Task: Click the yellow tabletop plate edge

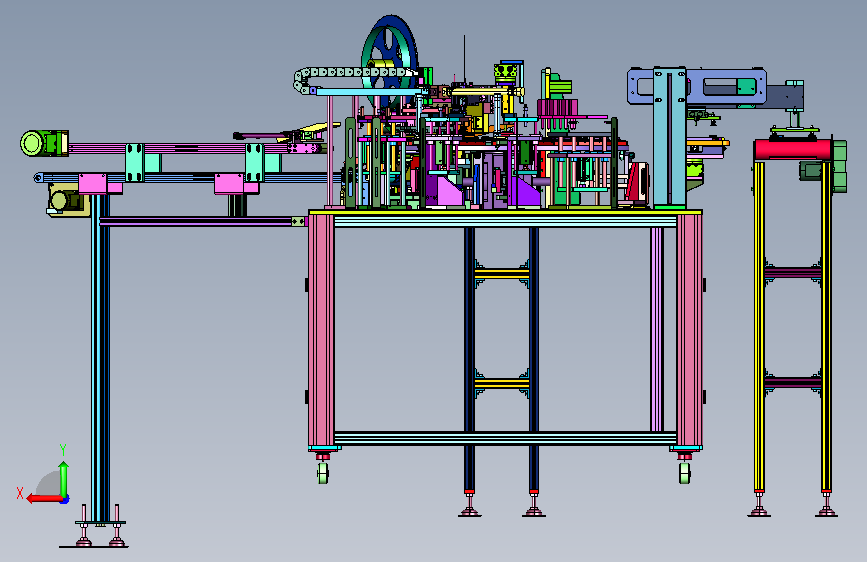Action: click(505, 212)
